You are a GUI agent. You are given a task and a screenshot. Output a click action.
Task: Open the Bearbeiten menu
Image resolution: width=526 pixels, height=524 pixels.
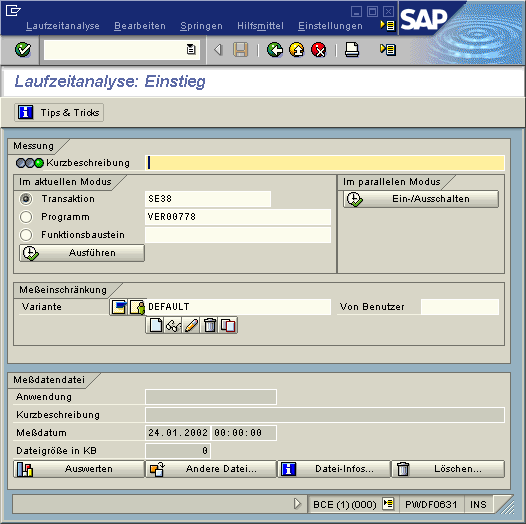(140, 26)
